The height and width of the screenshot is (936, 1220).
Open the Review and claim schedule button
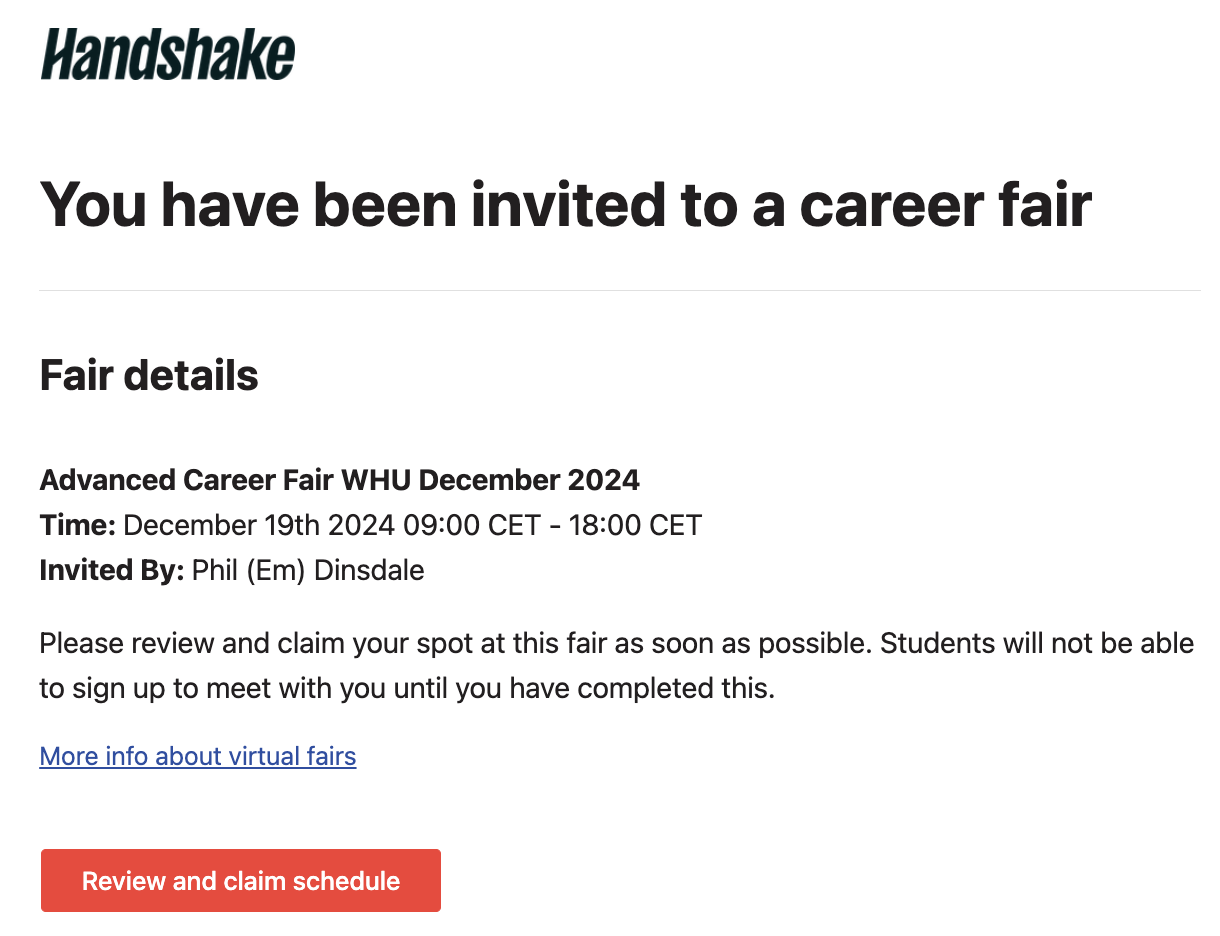point(241,881)
